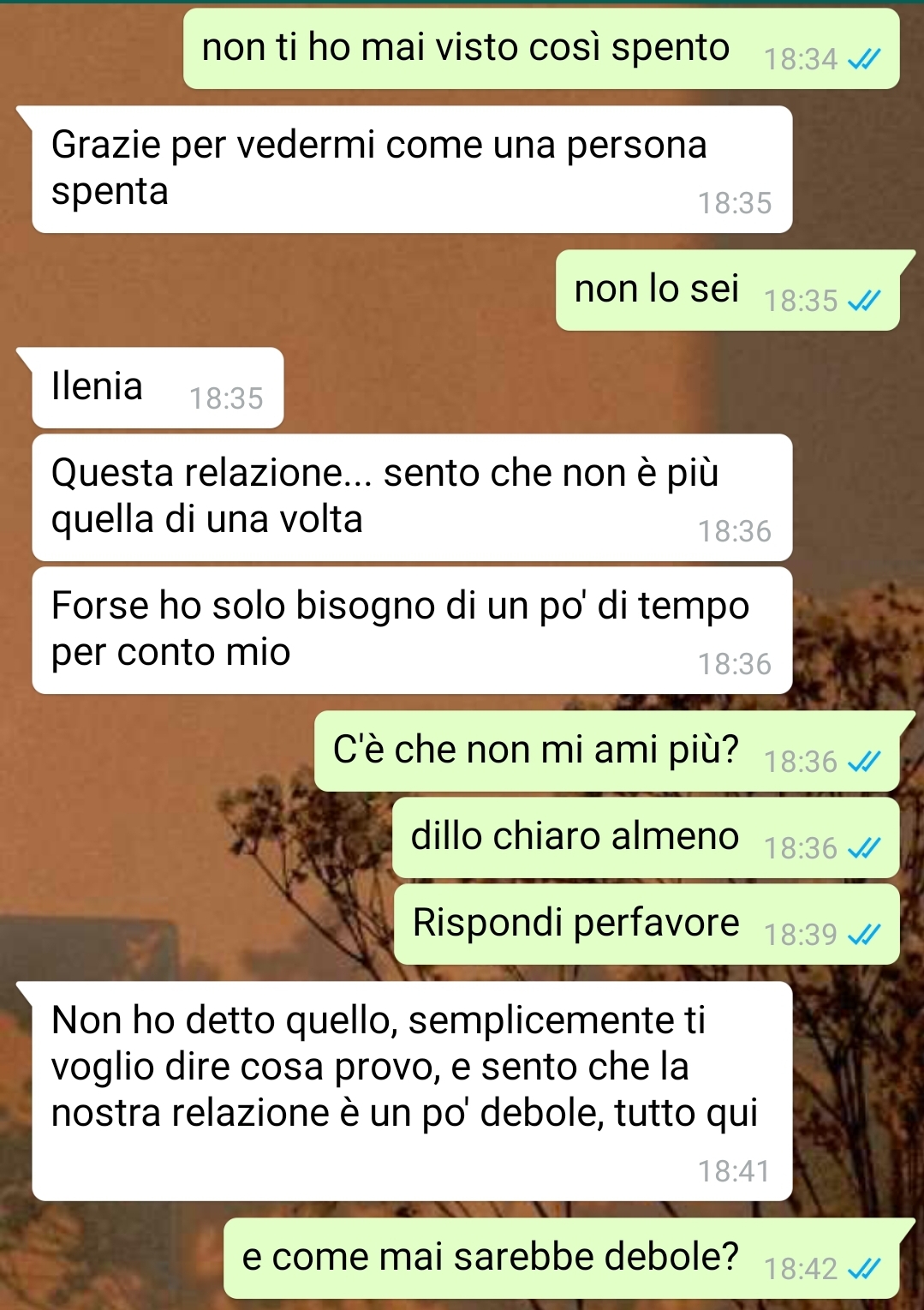
Task: Tap the 18:35 timestamp next to 'Ilenia'
Action: pyautogui.click(x=226, y=398)
